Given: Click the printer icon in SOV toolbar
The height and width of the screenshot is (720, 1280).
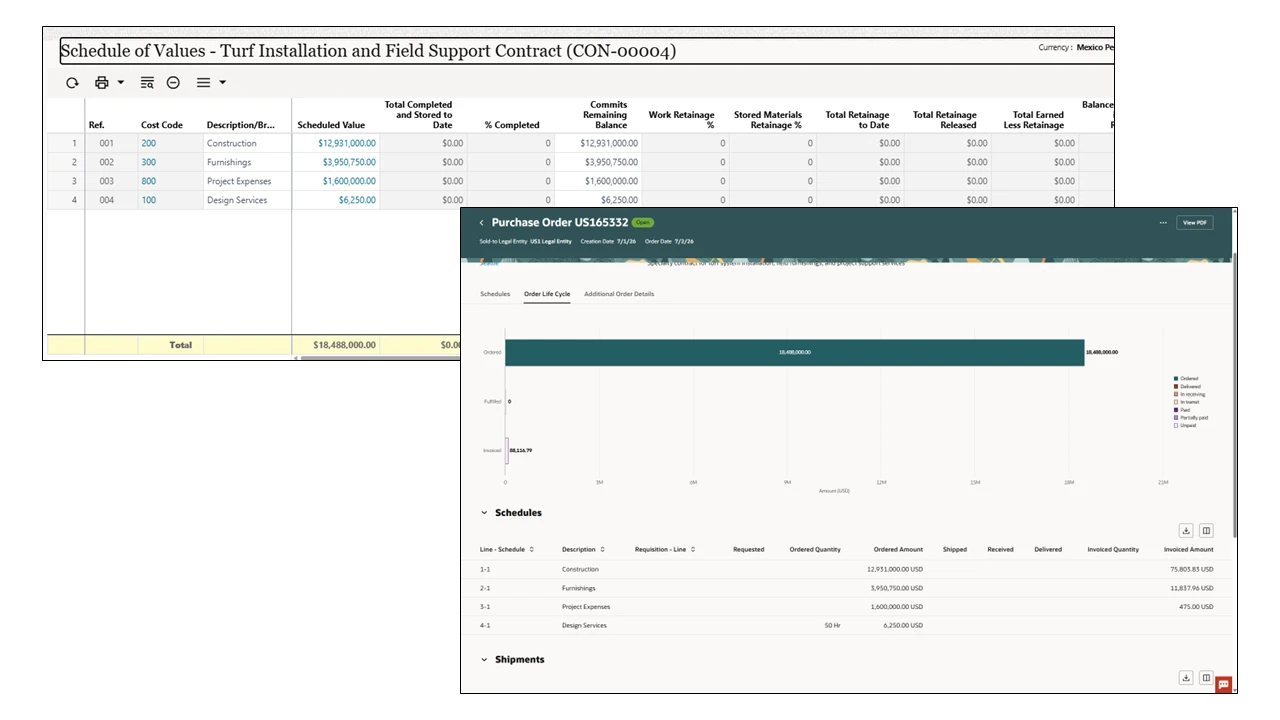Looking at the screenshot, I should point(101,83).
